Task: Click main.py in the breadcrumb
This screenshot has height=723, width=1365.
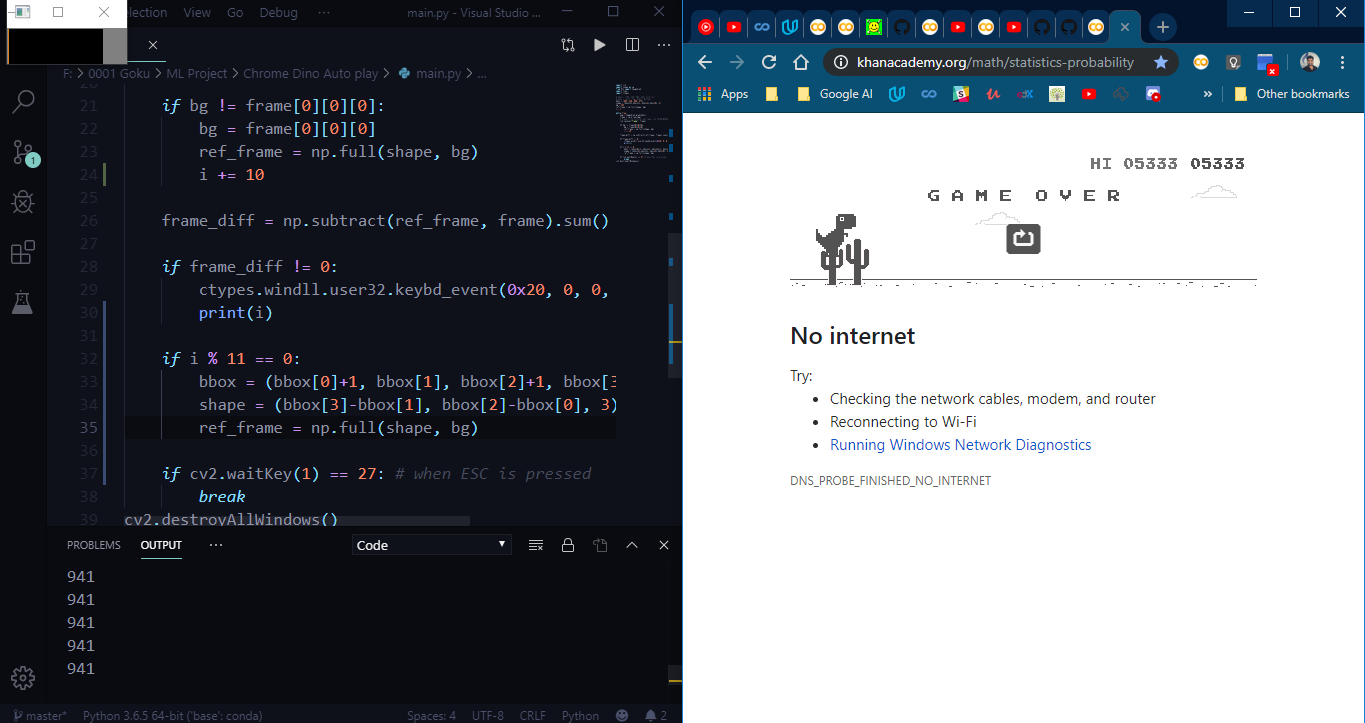Action: 430,73
